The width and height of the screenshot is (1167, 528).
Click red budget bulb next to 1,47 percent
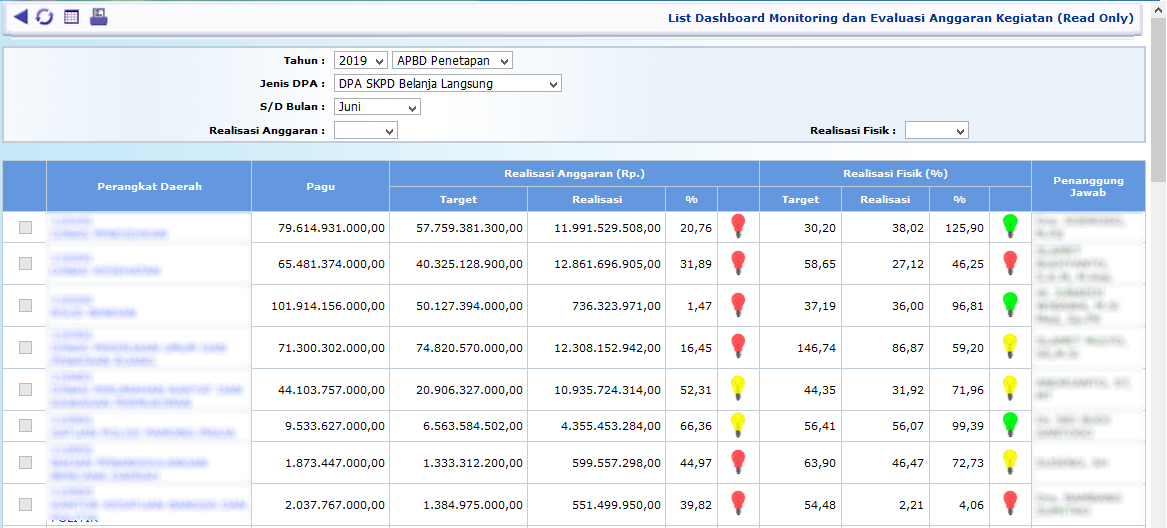(x=738, y=303)
